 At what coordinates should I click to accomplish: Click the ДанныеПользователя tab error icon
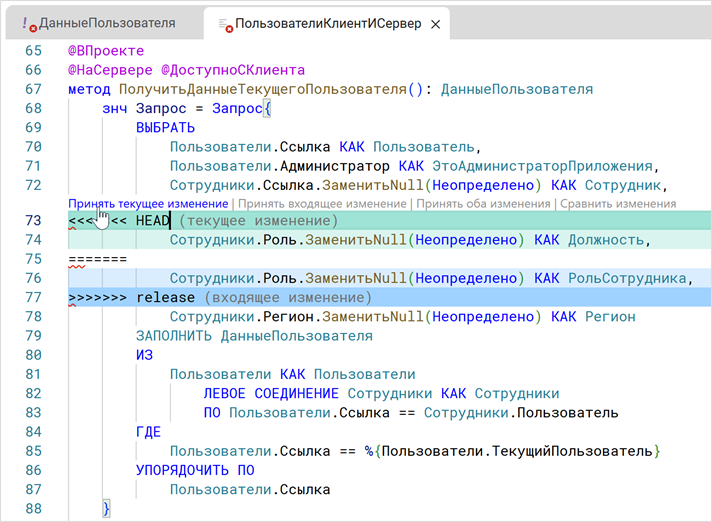click(29, 24)
